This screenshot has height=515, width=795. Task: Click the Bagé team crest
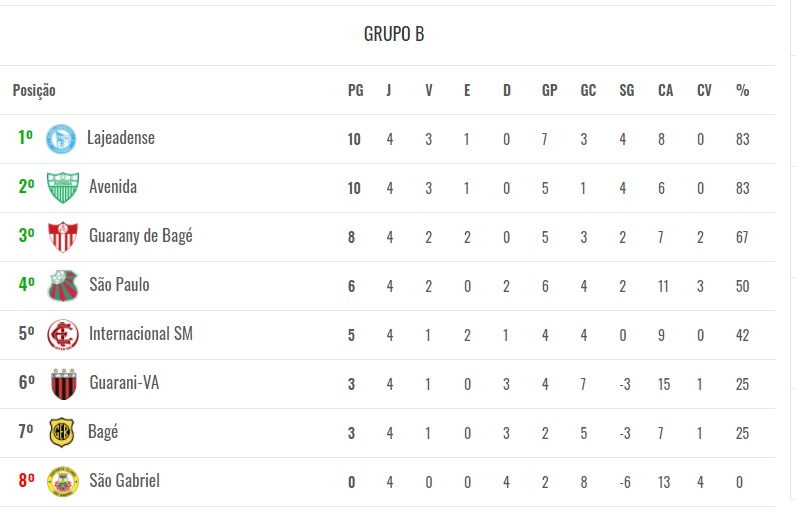[x=63, y=432]
